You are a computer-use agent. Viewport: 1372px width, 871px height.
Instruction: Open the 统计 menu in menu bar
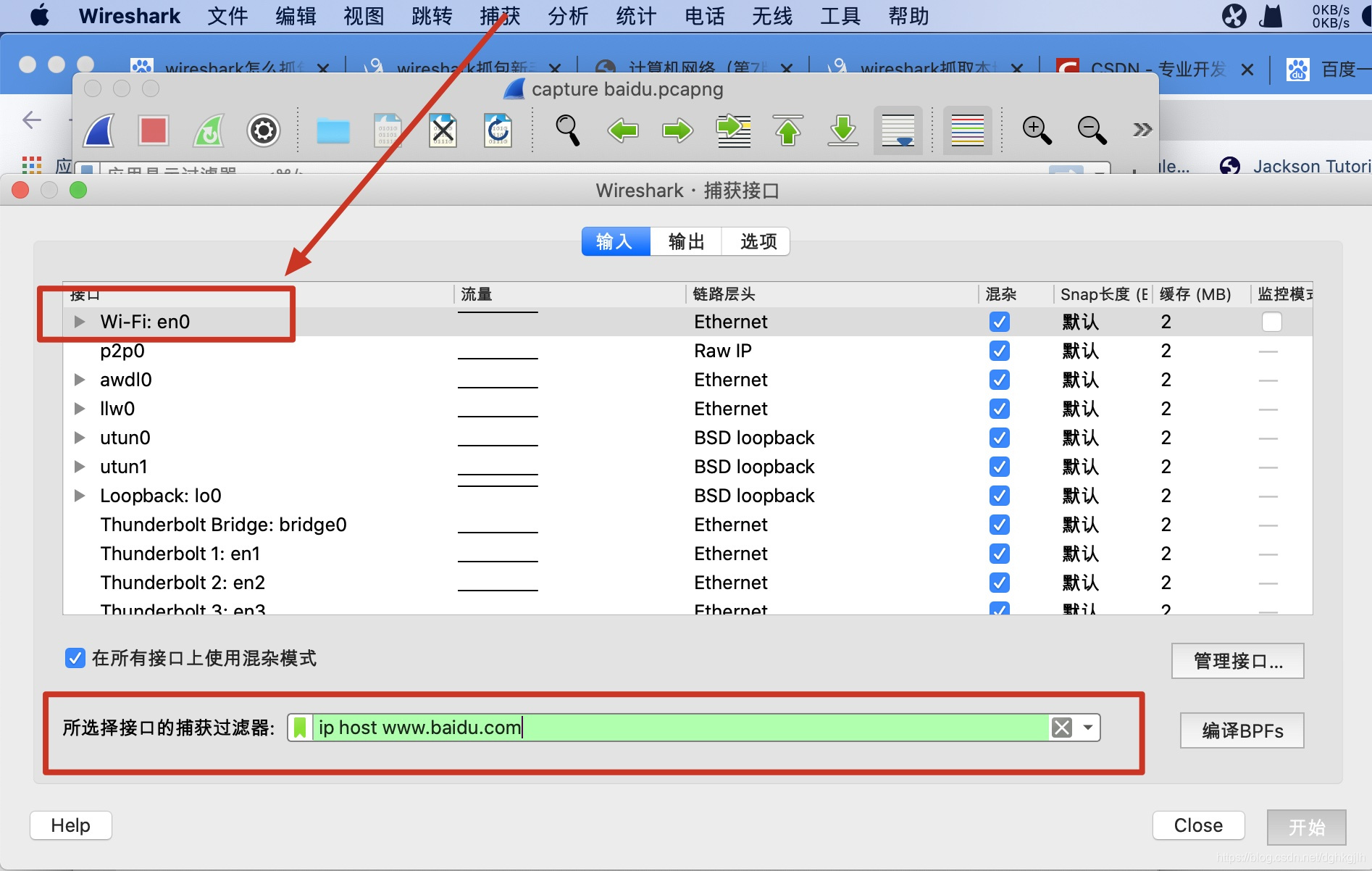point(636,16)
